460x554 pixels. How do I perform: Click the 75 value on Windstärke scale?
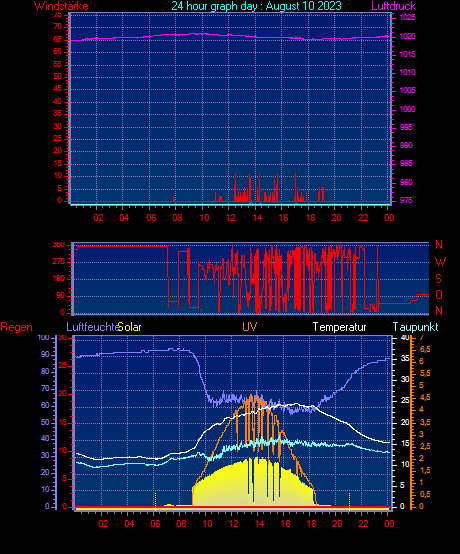click(x=58, y=14)
